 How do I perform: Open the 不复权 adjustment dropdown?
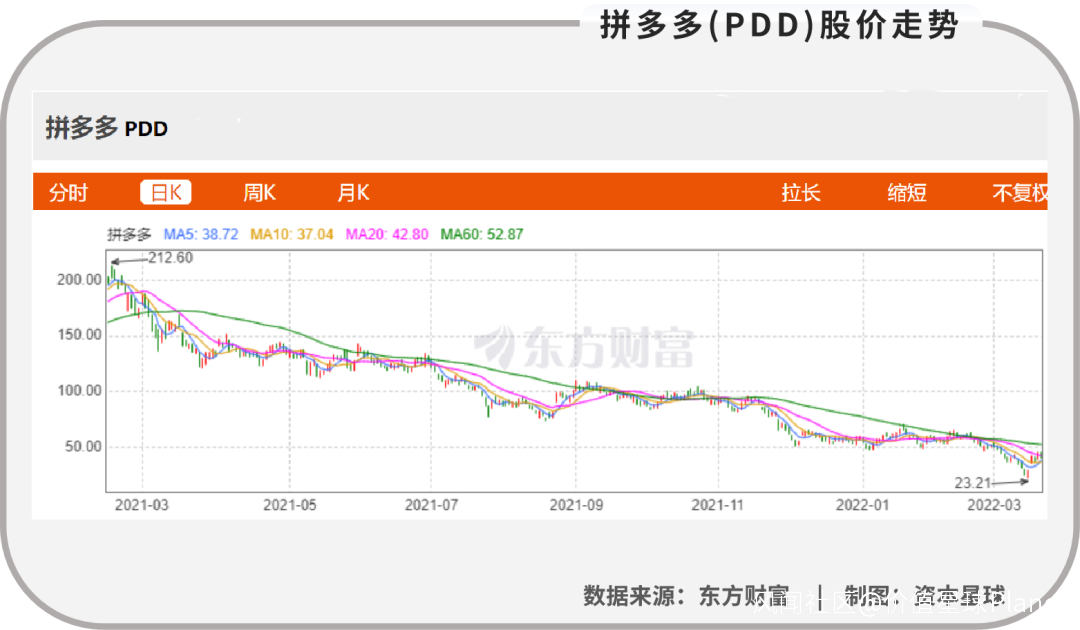1020,193
